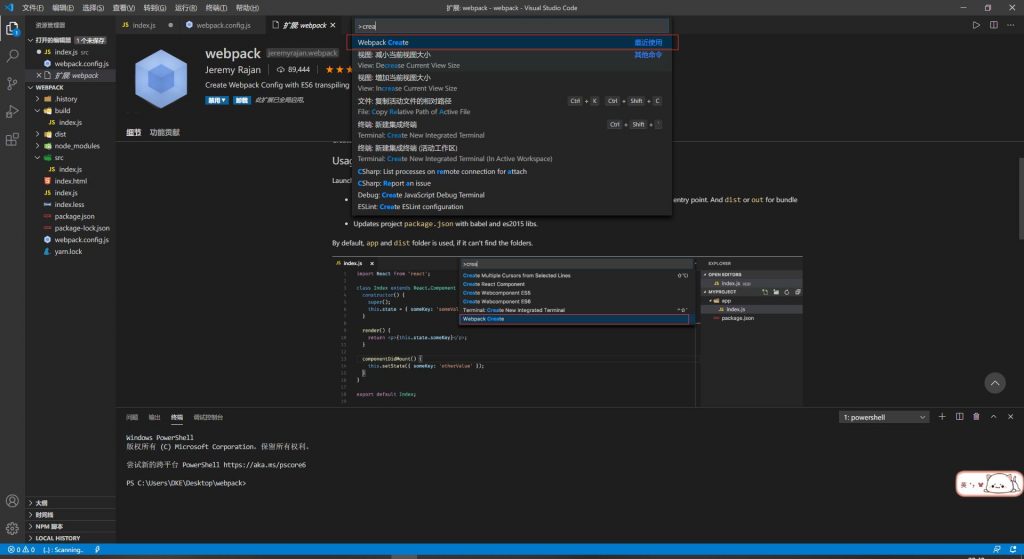This screenshot has height=559, width=1024.
Task: Switch to the 功能贡献 tab
Action: point(164,132)
